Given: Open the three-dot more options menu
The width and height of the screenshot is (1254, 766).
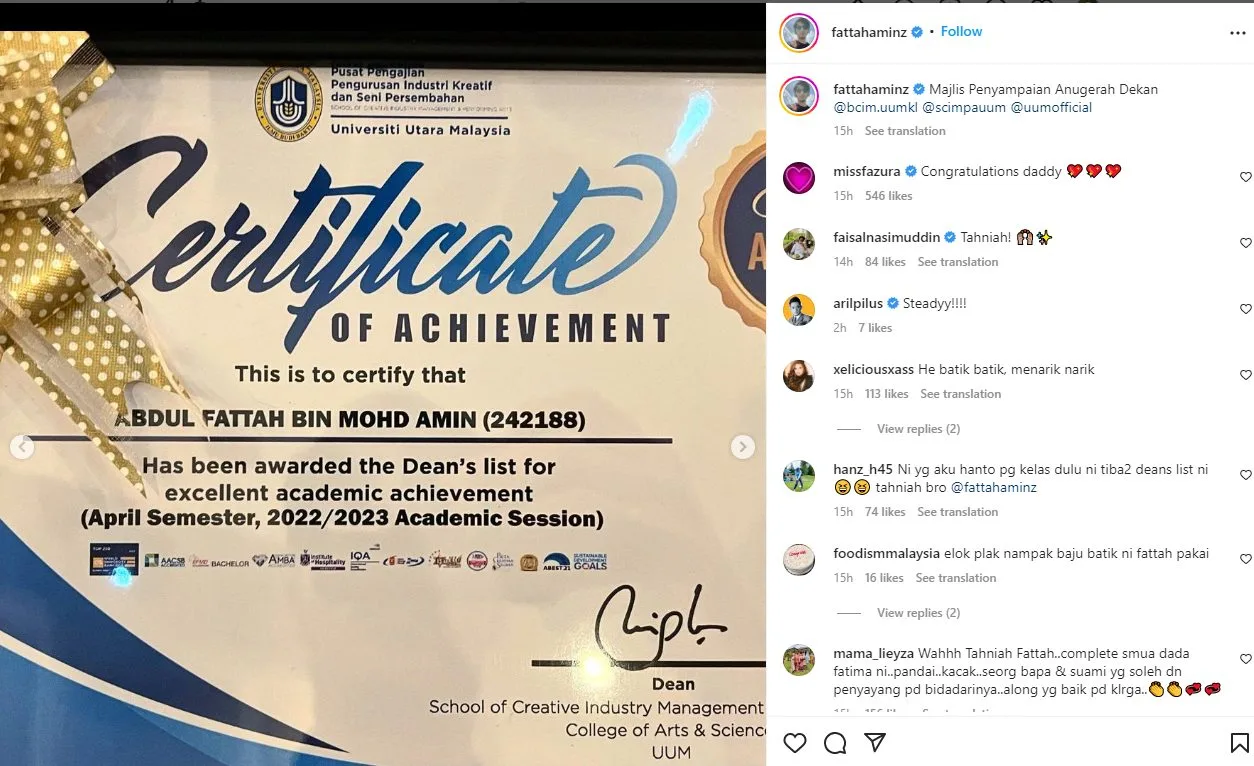Looking at the screenshot, I should point(1238,33).
